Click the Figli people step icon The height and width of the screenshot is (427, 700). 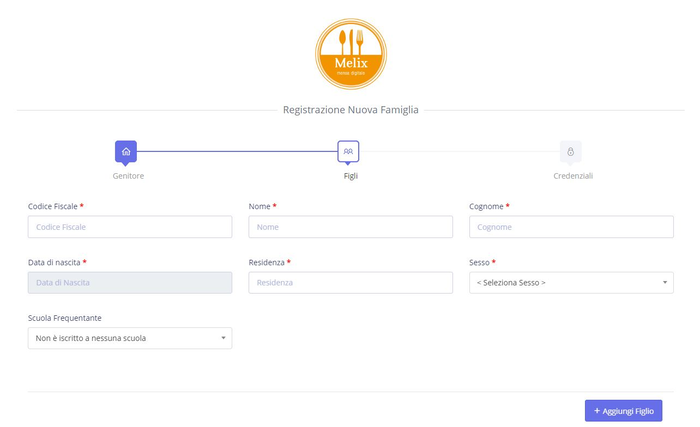coord(348,152)
